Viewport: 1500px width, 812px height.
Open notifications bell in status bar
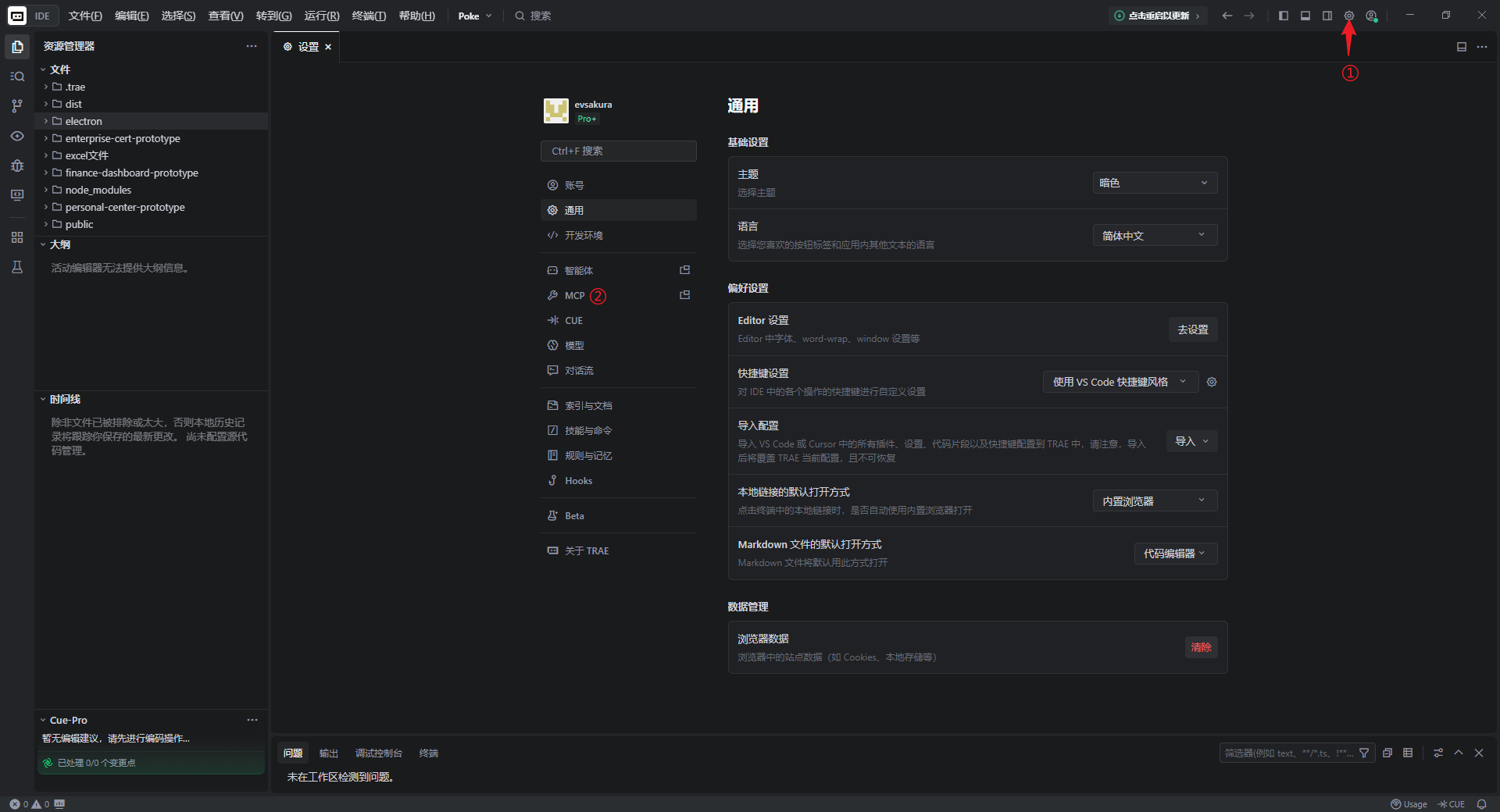coord(1481,804)
